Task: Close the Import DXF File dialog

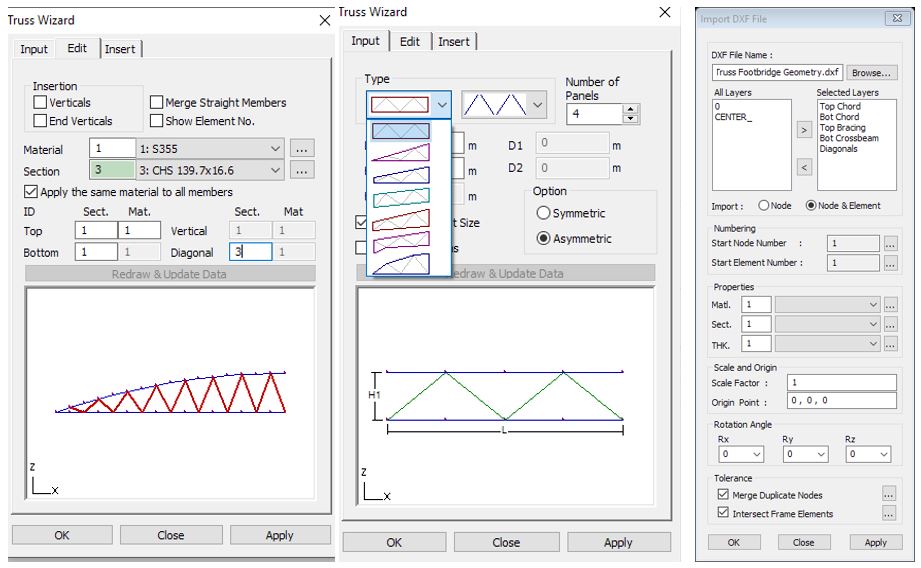Action: [897, 18]
